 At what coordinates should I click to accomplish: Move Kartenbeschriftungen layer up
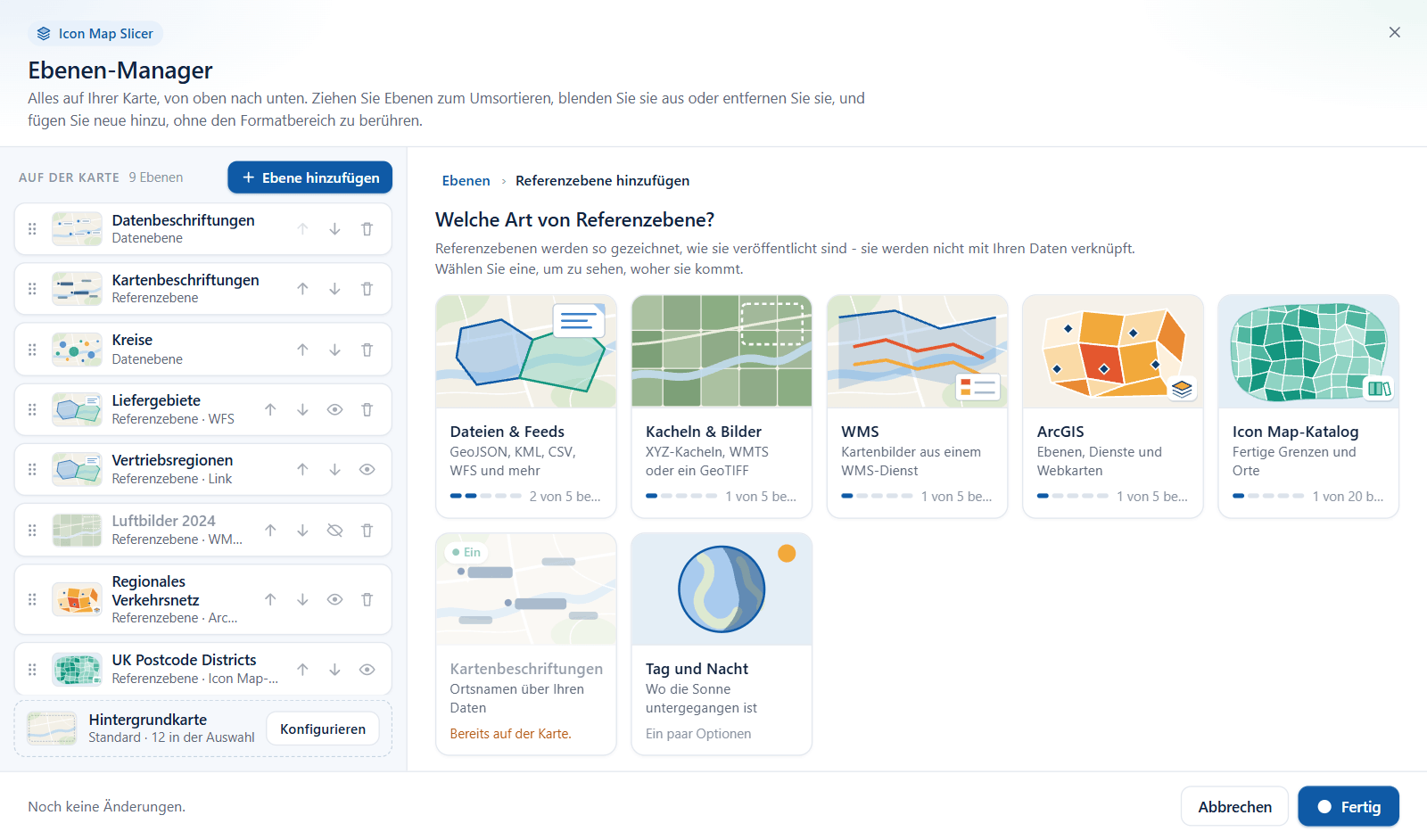[302, 289]
